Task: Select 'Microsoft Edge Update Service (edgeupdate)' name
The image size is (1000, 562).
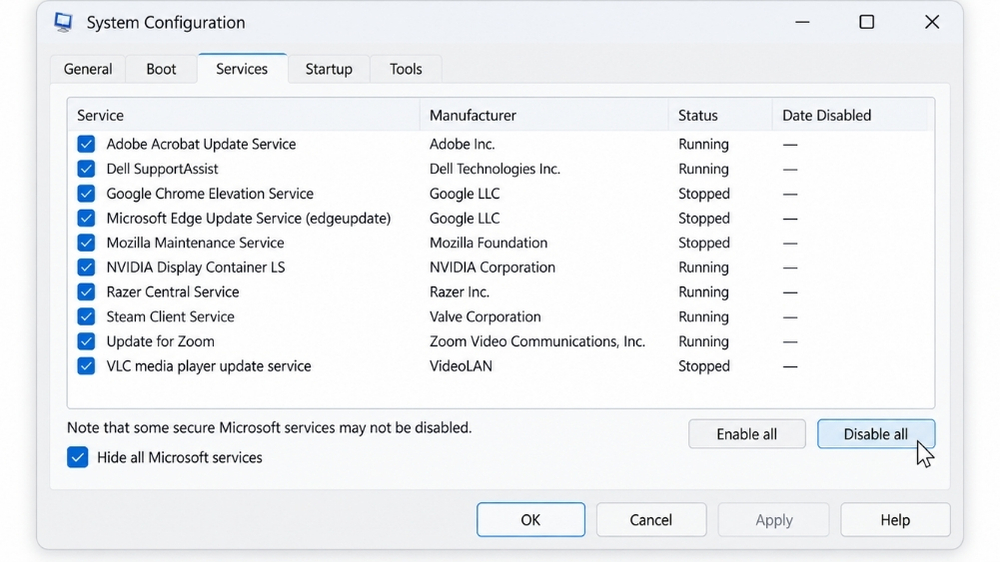Action: click(x=249, y=218)
